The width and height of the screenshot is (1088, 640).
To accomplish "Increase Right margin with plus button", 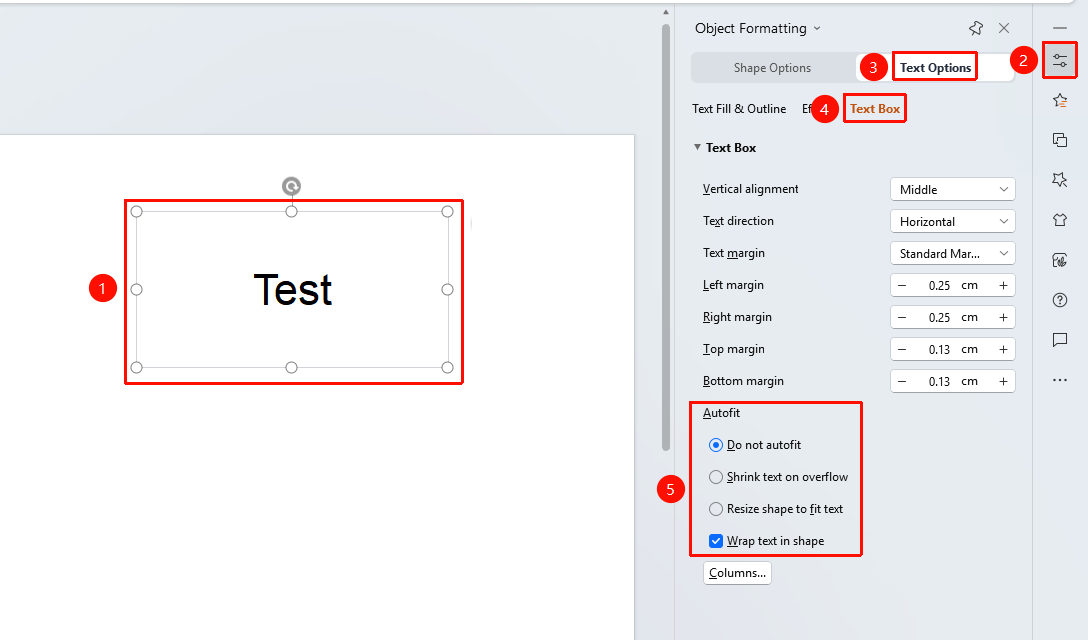I will point(1003,317).
